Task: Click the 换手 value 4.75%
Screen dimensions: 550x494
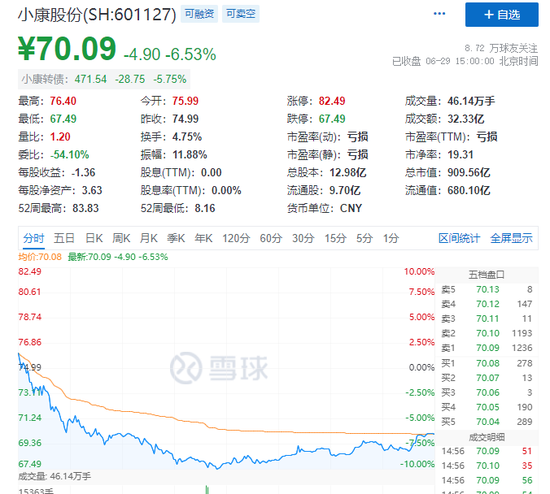Action: click(187, 137)
